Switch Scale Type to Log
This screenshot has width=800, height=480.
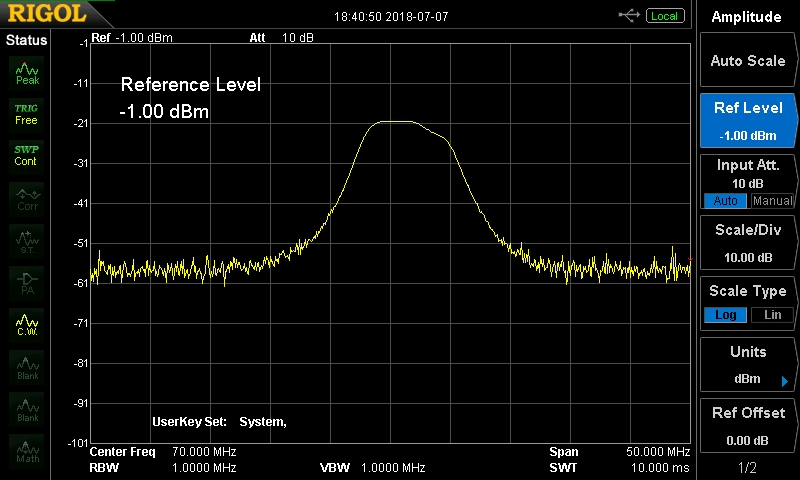725,315
